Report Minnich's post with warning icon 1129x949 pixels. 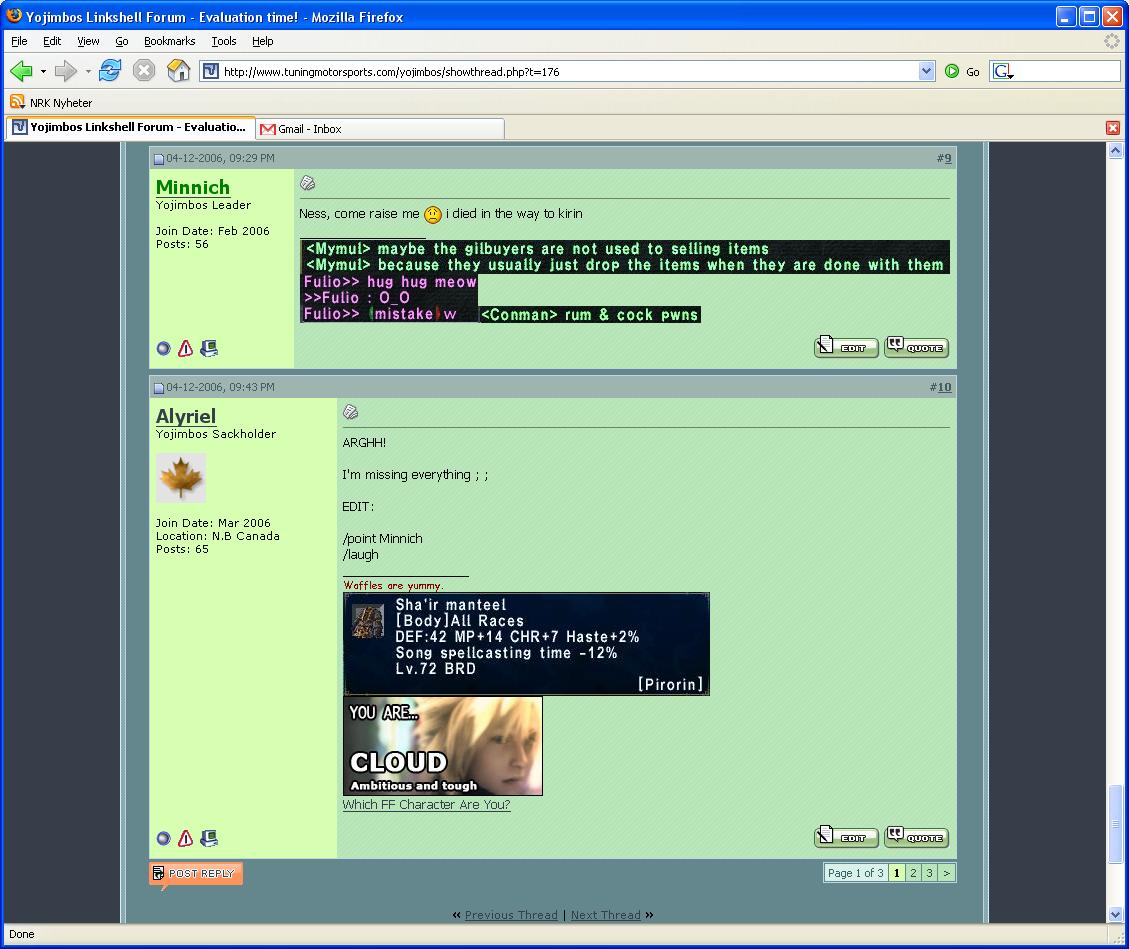pyautogui.click(x=185, y=349)
